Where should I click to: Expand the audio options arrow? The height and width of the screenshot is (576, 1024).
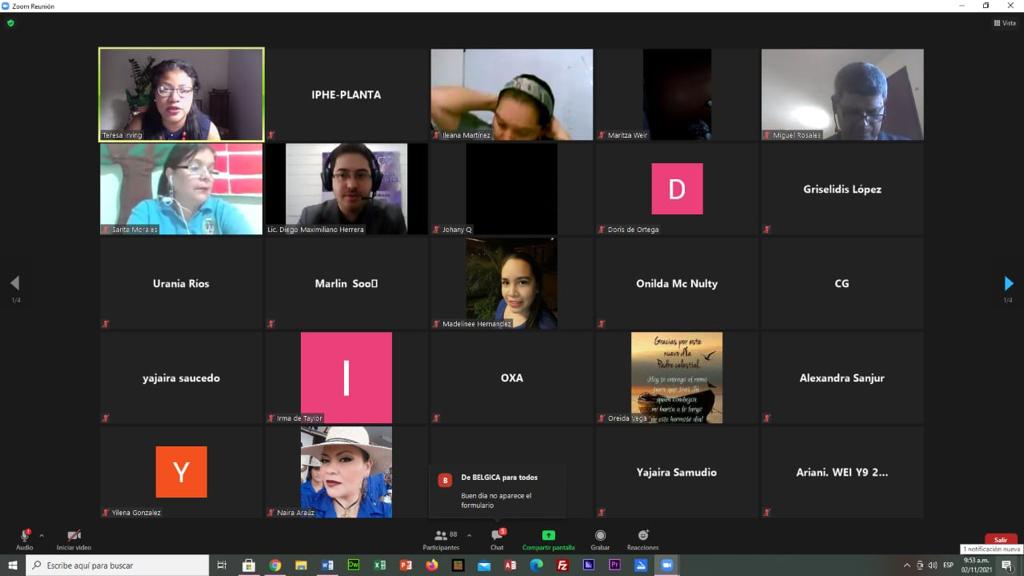(42, 536)
